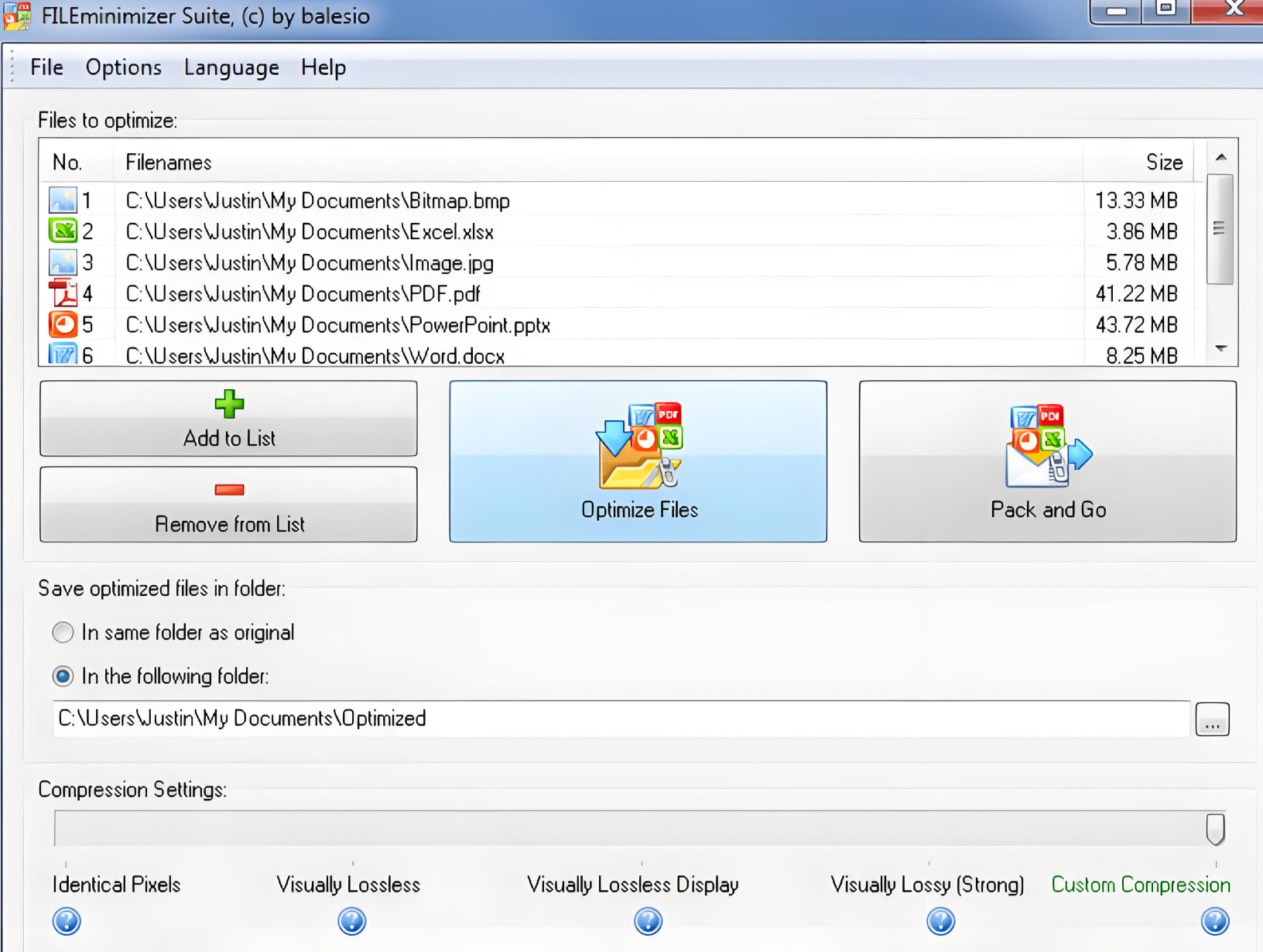Set compression to Visually Lossless label
Screen dimensions: 1263x952
point(348,885)
